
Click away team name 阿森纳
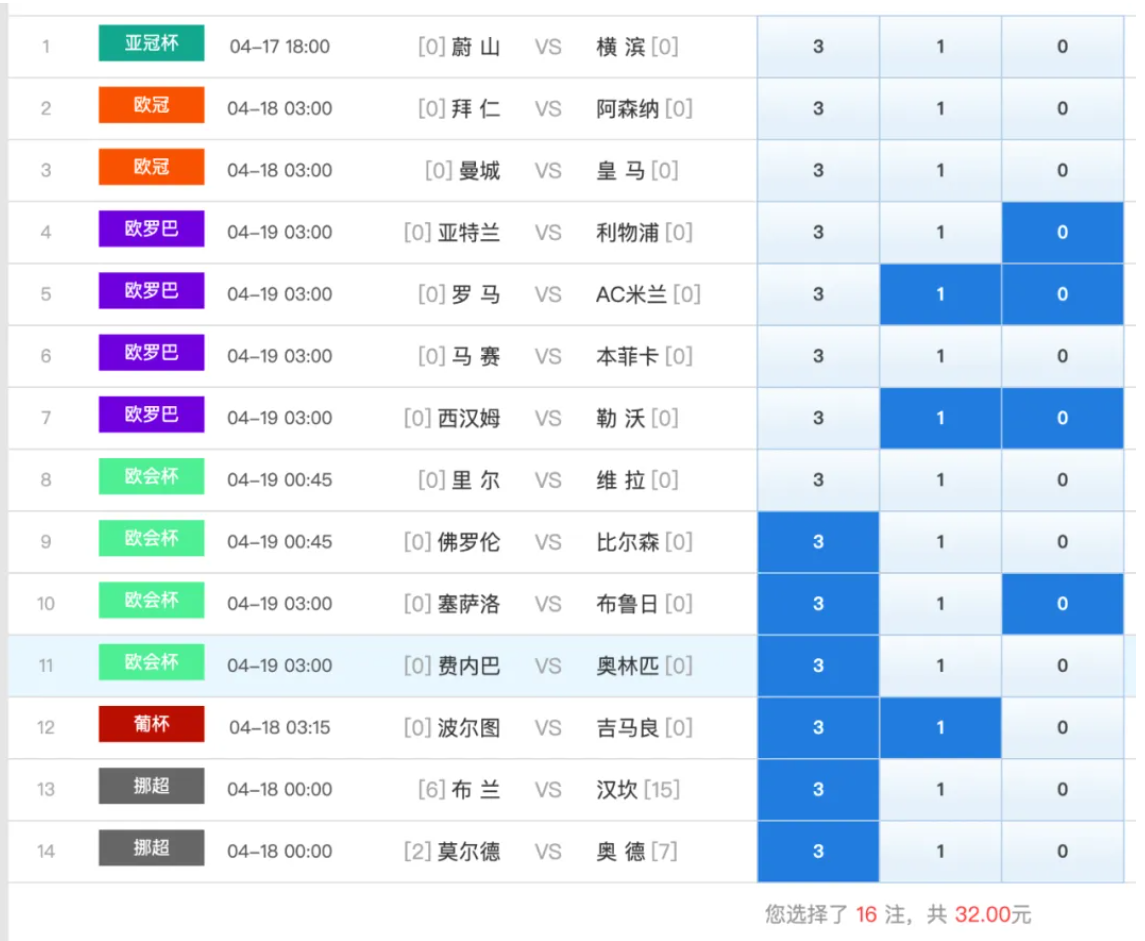coord(627,109)
